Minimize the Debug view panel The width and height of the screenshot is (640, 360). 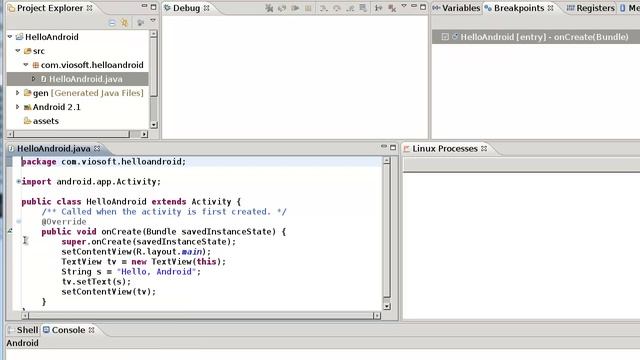point(413,6)
